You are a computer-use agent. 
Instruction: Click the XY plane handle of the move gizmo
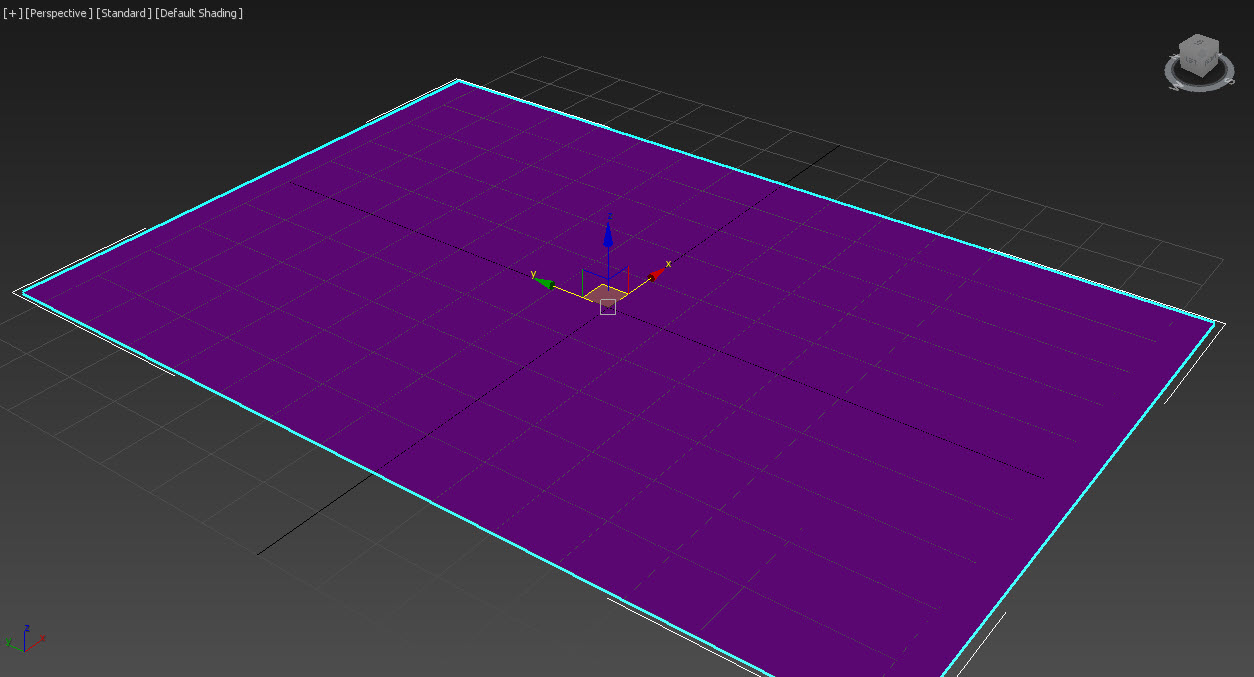click(x=606, y=293)
